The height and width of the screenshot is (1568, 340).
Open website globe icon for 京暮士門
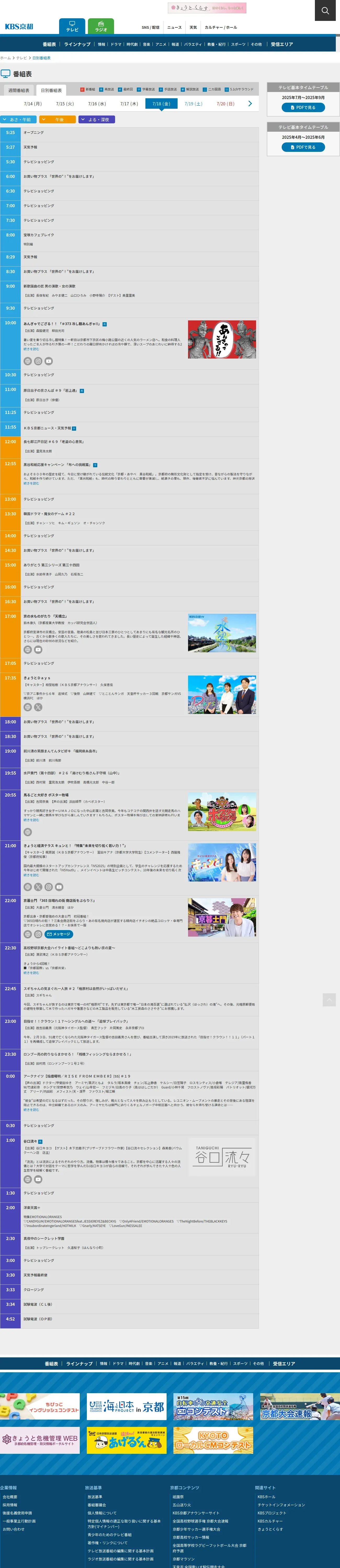click(27, 934)
